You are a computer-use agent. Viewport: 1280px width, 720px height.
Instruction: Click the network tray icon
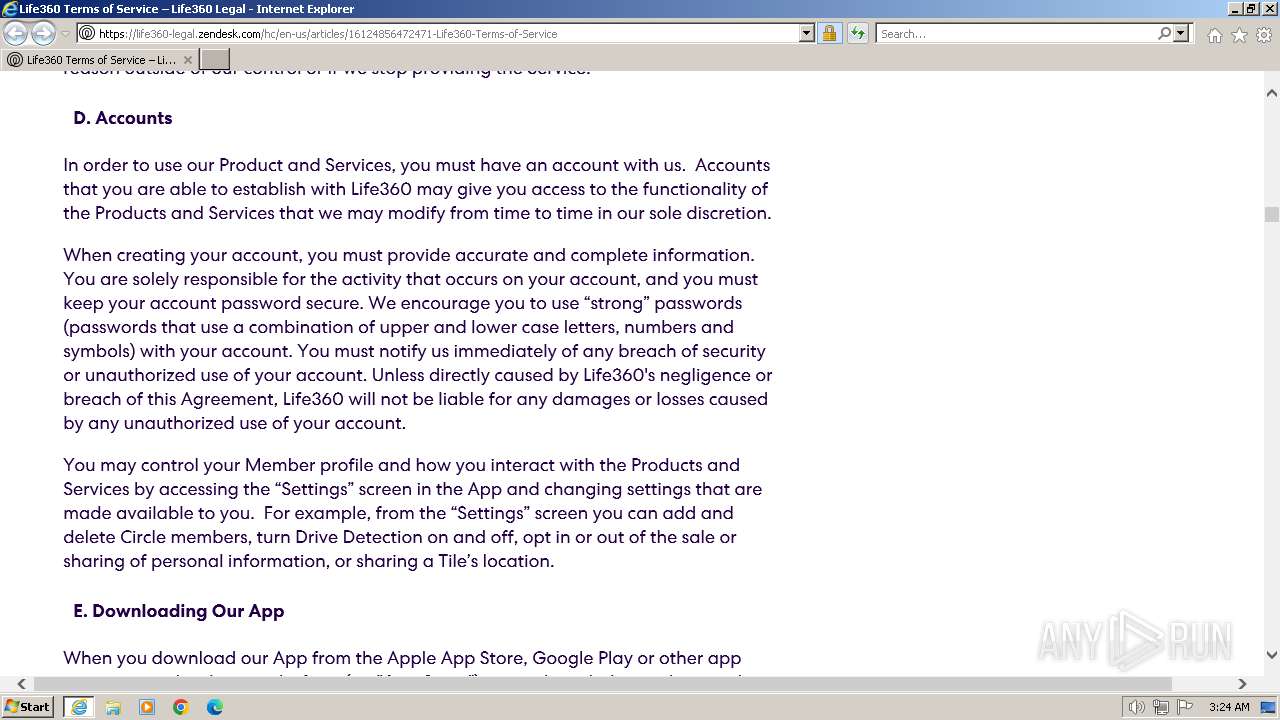[x=1160, y=707]
